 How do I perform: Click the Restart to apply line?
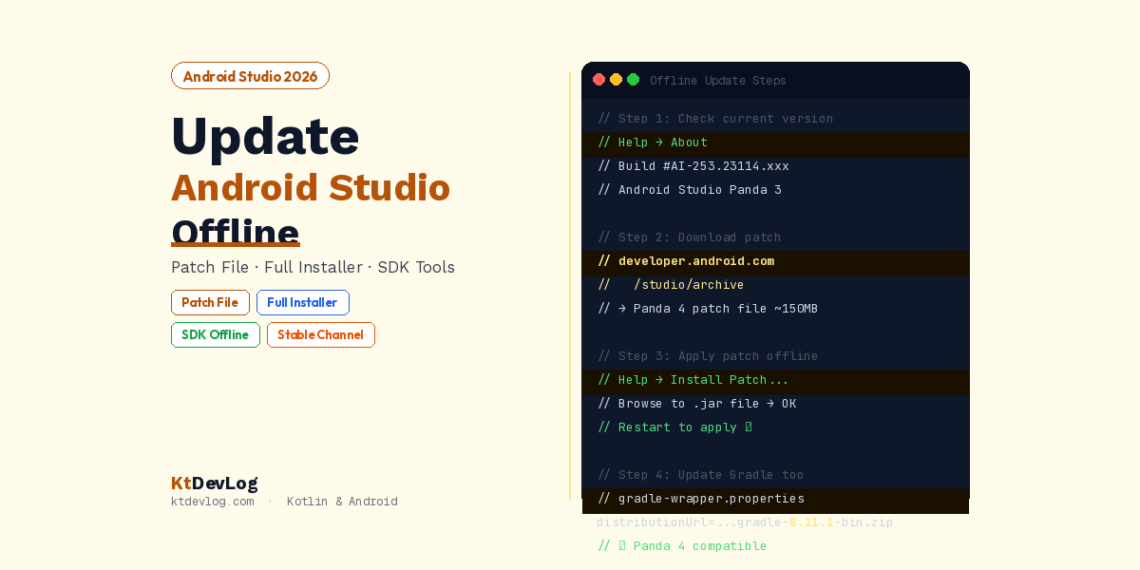pyautogui.click(x=675, y=428)
